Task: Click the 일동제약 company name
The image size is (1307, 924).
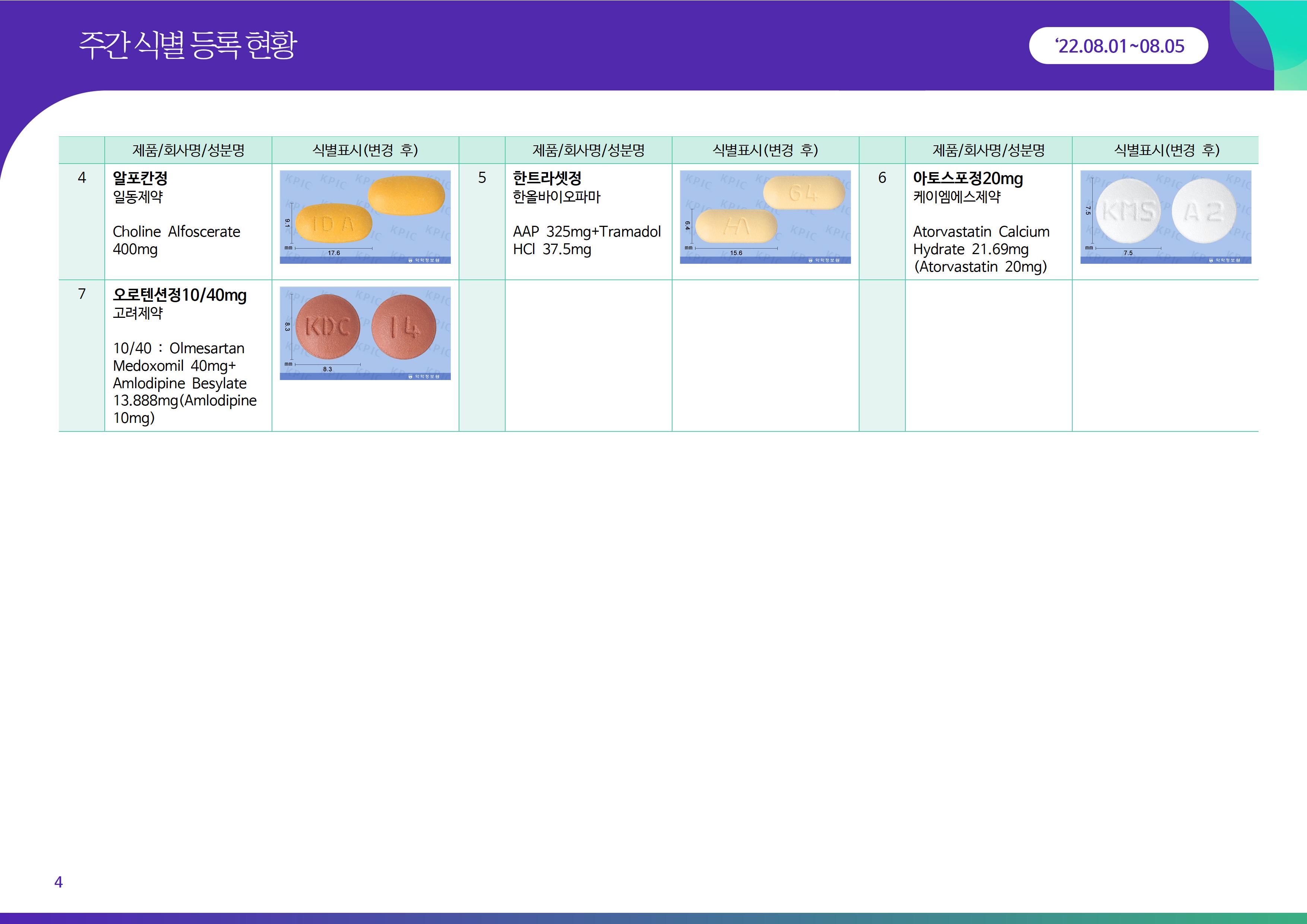Action: pyautogui.click(x=138, y=197)
